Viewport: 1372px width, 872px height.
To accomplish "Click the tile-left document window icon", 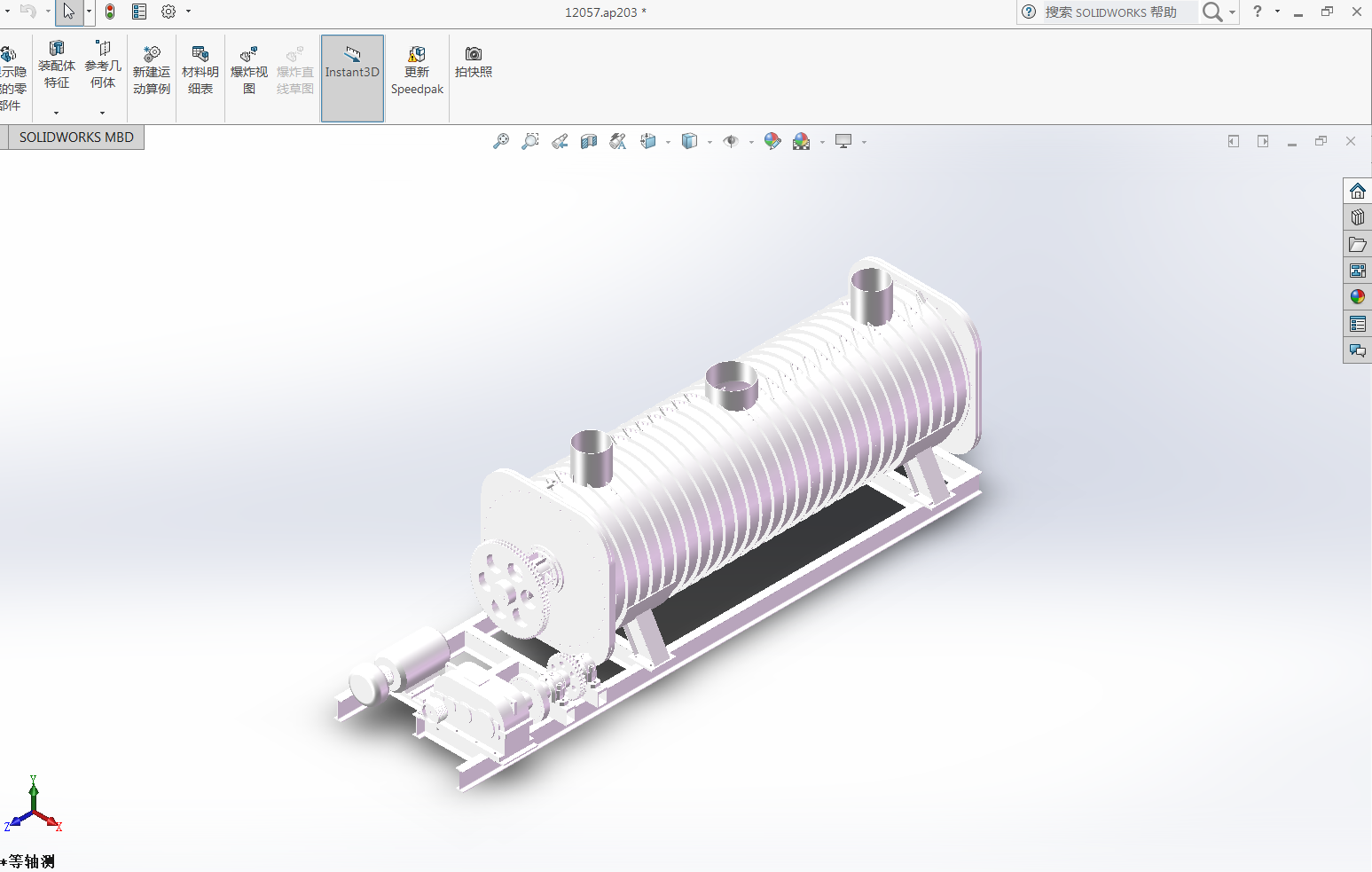I will tap(1234, 141).
